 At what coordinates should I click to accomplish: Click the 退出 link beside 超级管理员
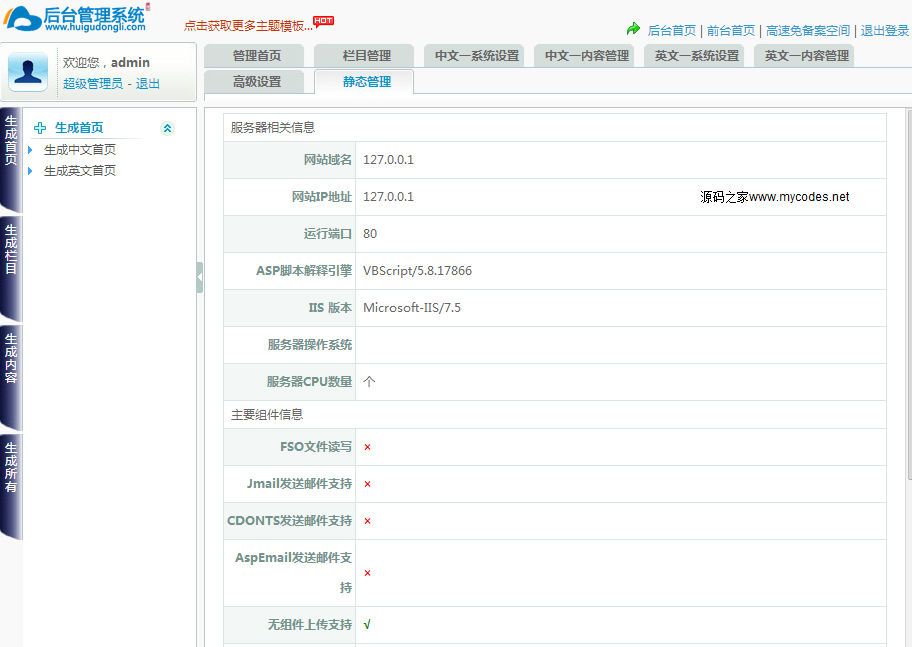pyautogui.click(x=147, y=84)
